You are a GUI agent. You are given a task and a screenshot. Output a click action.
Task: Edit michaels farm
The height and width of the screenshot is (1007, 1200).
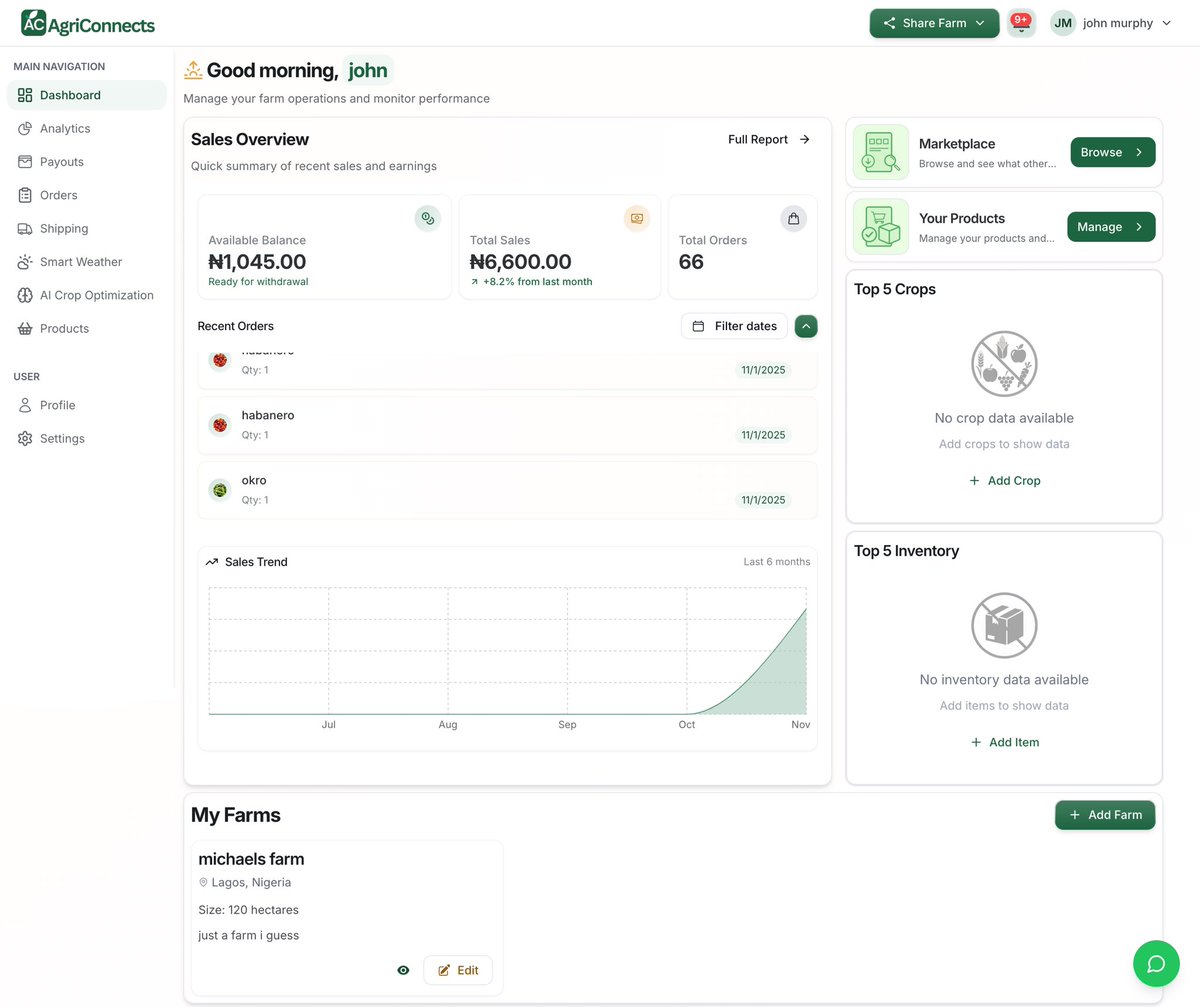[x=458, y=970]
